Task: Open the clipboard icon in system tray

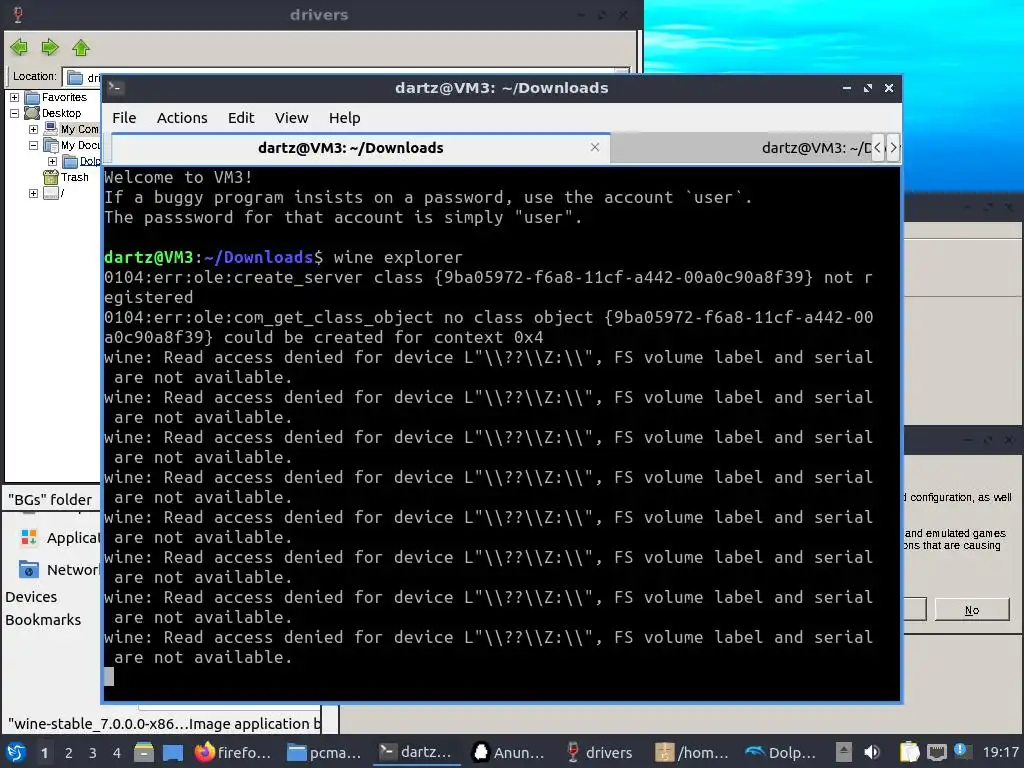Action: coord(909,752)
